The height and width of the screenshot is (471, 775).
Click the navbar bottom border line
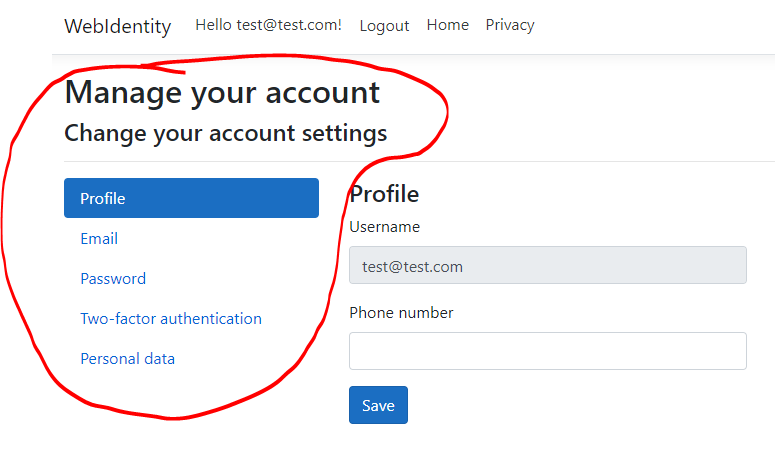(413, 54)
